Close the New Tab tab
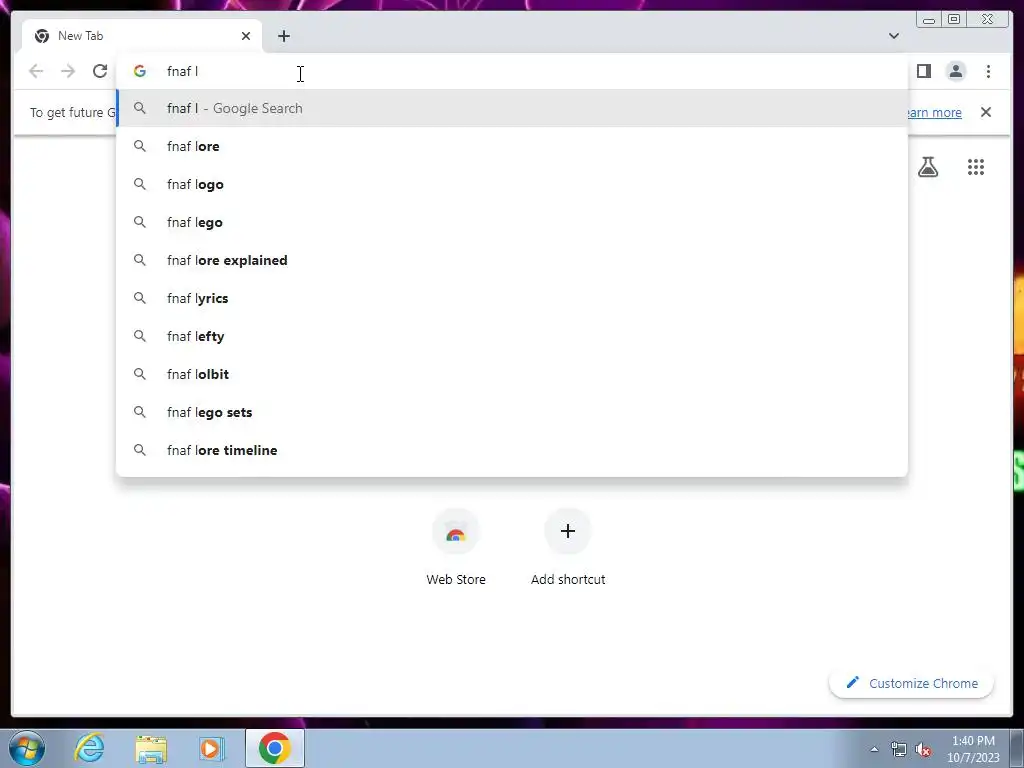 tap(246, 36)
